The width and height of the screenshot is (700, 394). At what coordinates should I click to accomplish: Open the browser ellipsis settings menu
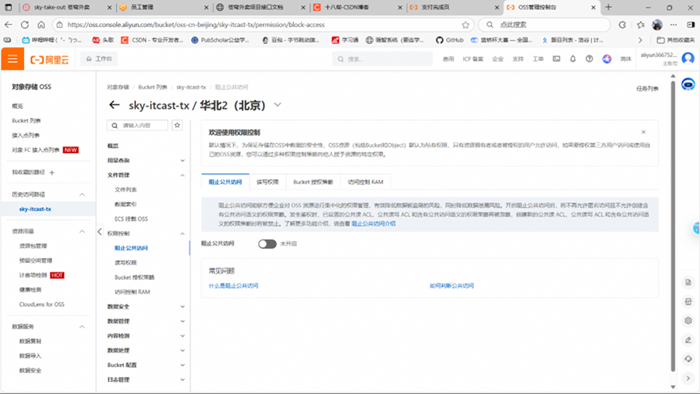(x=674, y=25)
